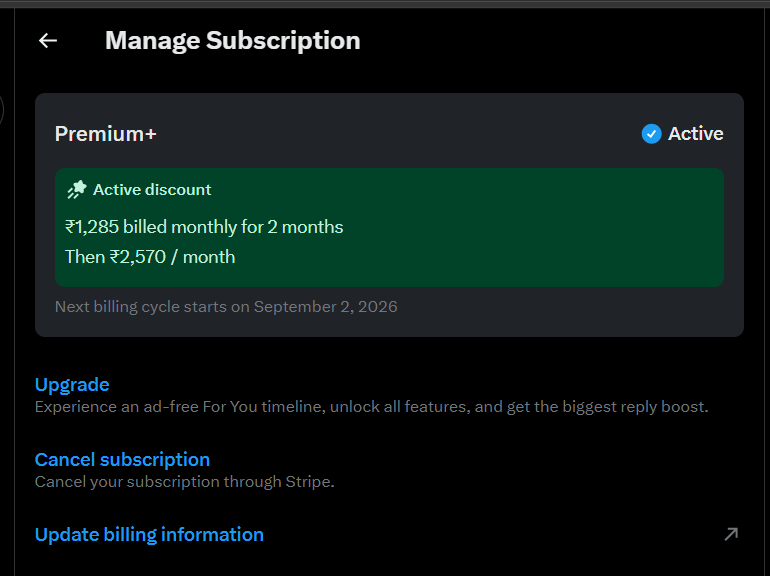This screenshot has height=576, width=770.
Task: Click the cancel through Stripe description
Action: coord(185,482)
